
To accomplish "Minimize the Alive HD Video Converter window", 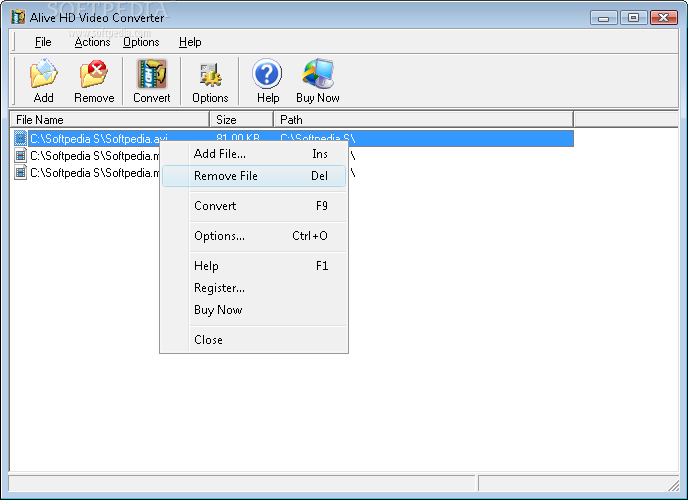I will 604,18.
